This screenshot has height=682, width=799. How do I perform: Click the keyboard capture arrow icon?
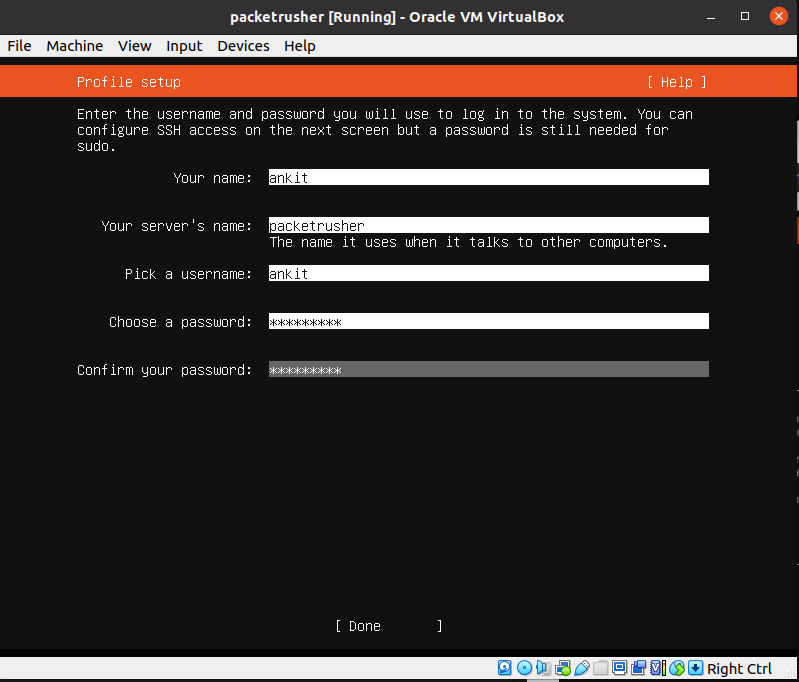(x=696, y=668)
